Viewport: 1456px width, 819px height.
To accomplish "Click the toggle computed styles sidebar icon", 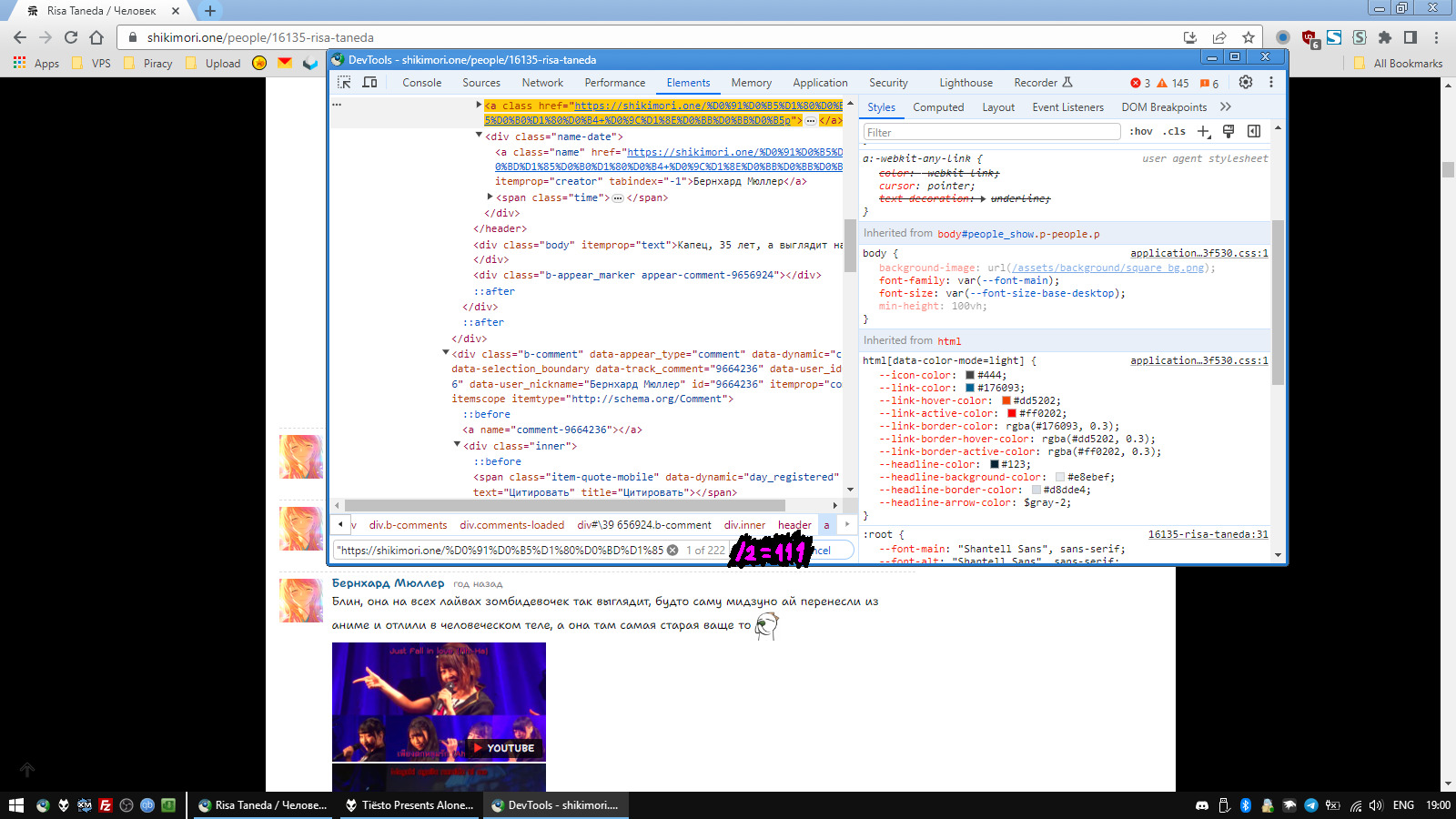I will point(1254,132).
